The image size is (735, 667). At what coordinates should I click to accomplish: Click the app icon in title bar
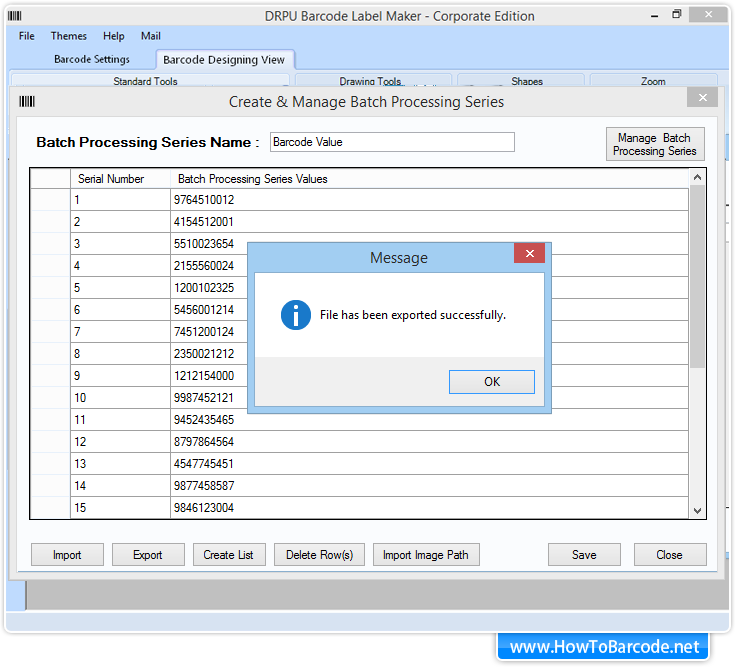(13, 15)
